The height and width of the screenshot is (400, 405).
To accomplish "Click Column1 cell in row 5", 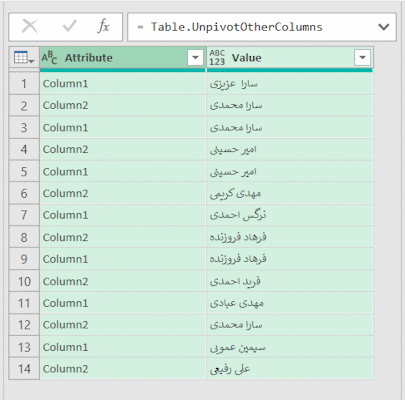I will click(x=122, y=171).
